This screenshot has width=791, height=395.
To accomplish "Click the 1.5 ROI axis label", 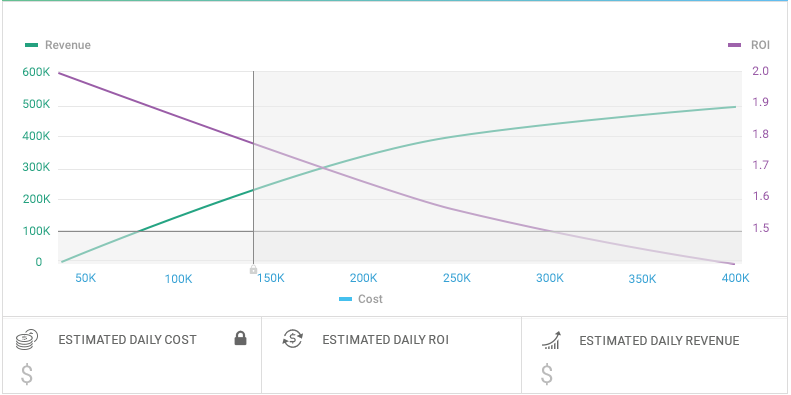I will 760,229.
